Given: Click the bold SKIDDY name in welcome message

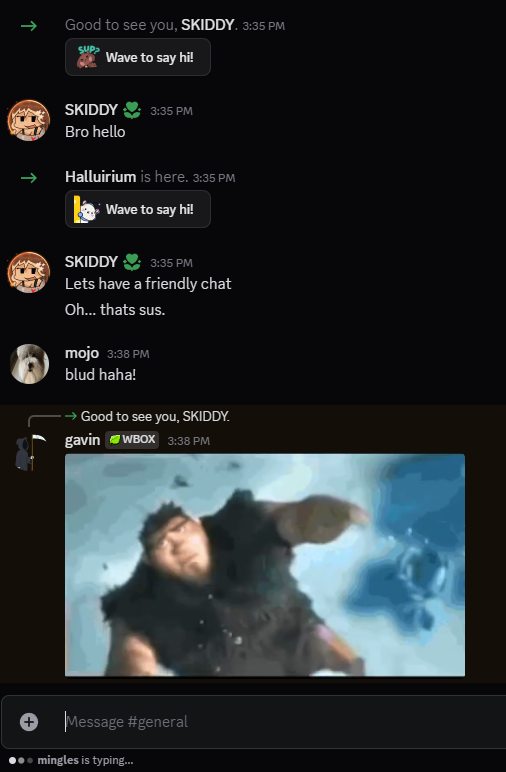Looking at the screenshot, I should coord(207,25).
